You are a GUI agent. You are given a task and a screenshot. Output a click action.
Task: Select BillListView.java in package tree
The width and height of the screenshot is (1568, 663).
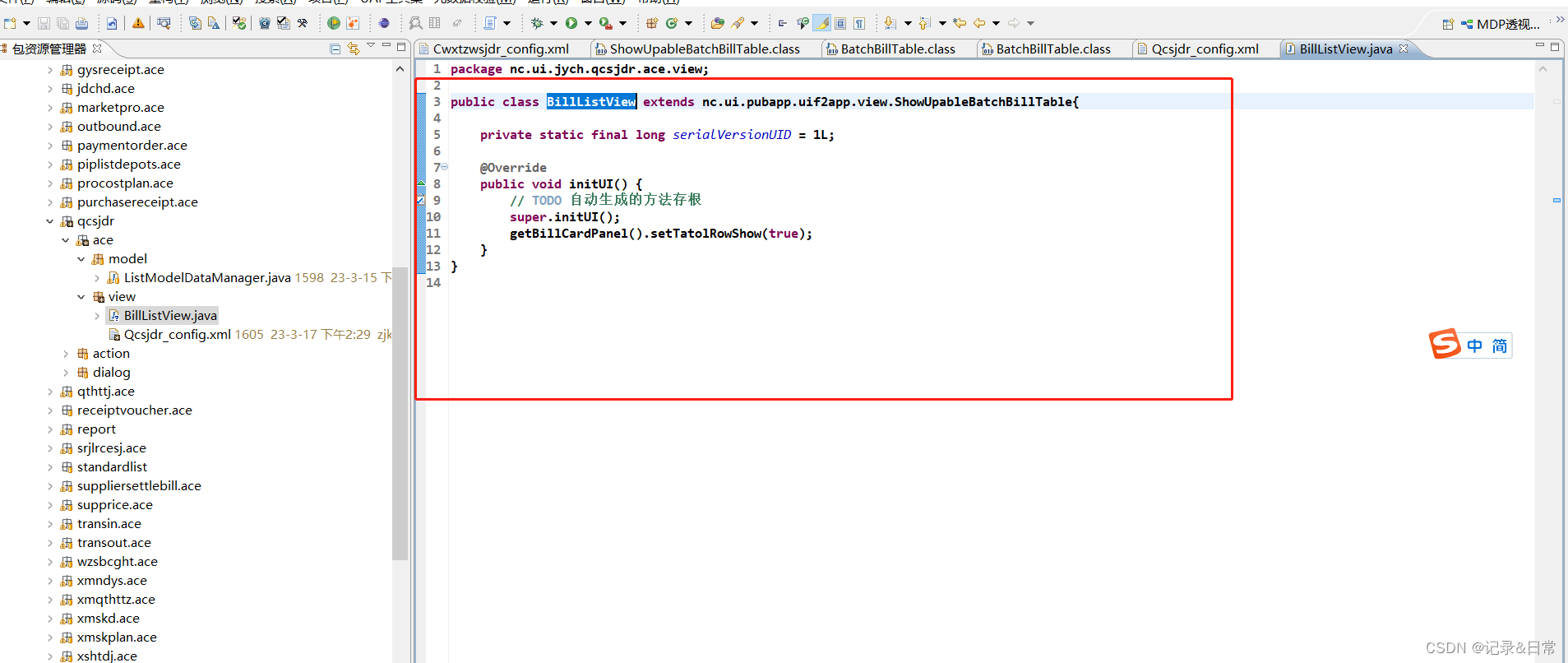[170, 316]
